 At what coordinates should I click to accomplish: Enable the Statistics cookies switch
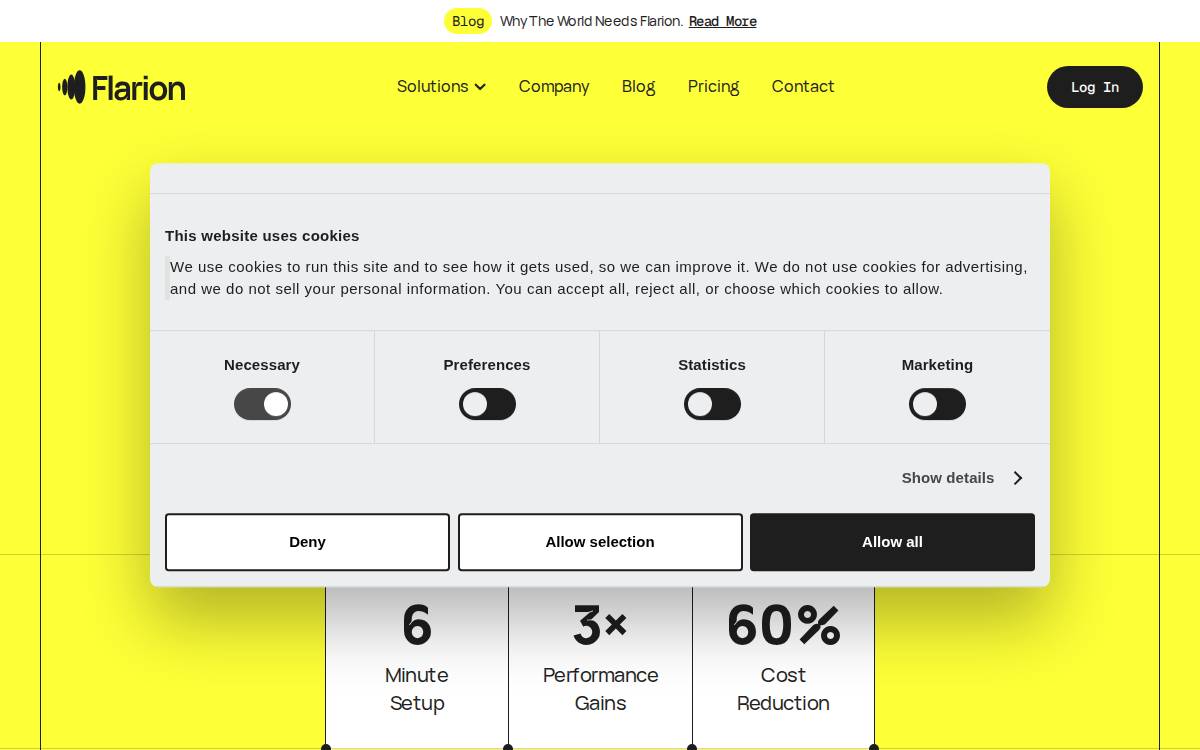pos(712,404)
